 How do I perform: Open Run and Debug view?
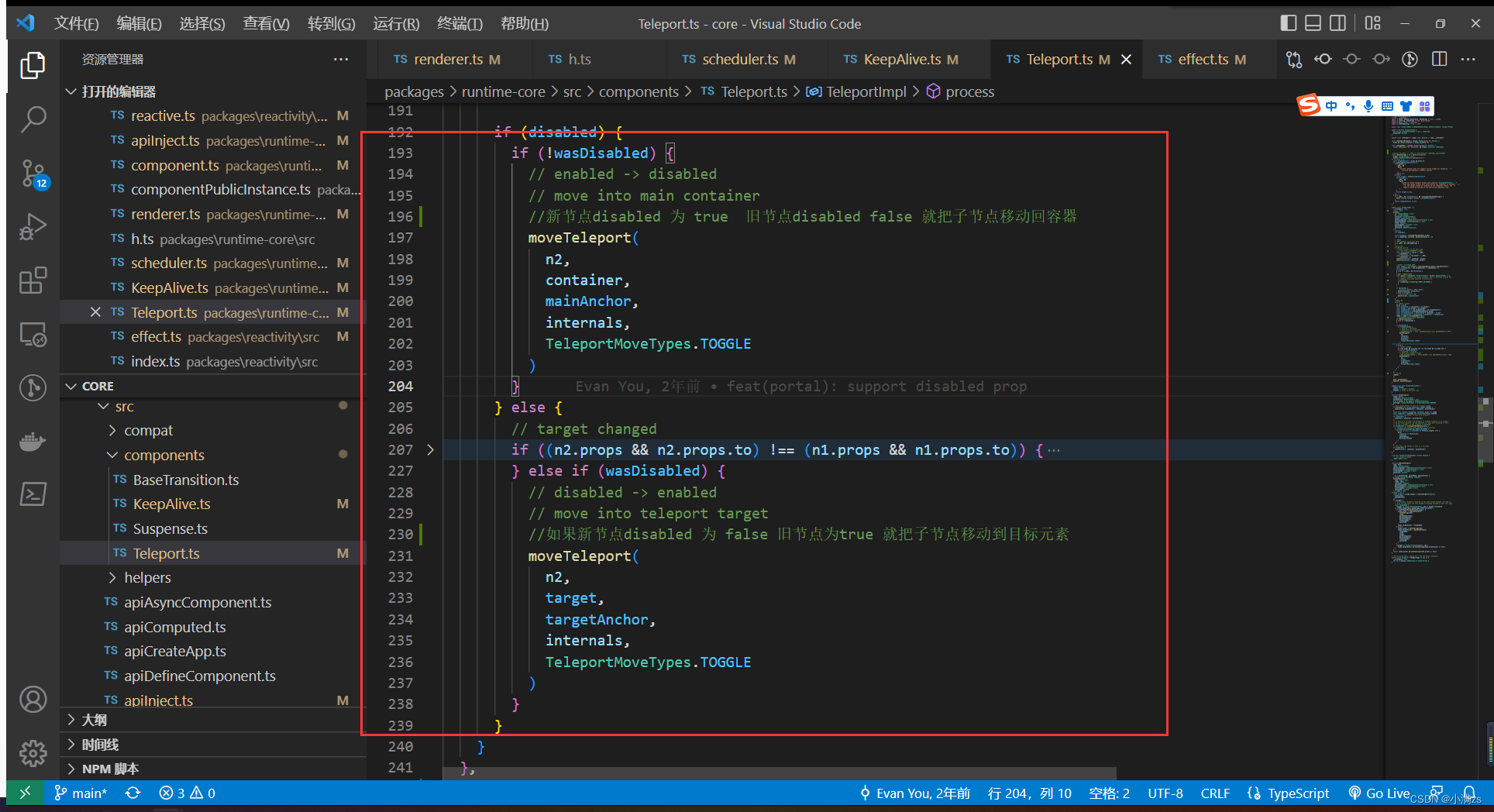[33, 227]
